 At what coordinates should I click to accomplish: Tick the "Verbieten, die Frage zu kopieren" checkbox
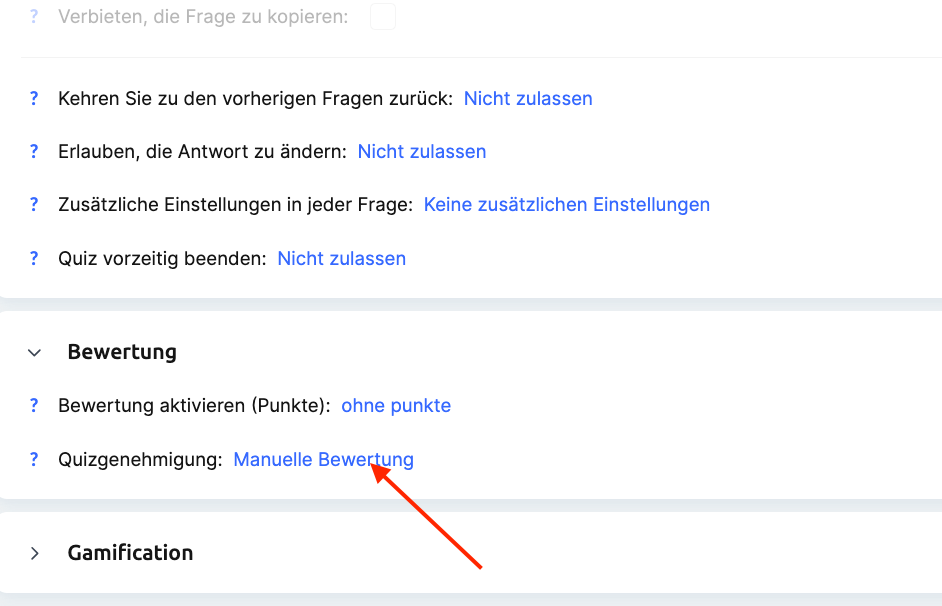(383, 17)
